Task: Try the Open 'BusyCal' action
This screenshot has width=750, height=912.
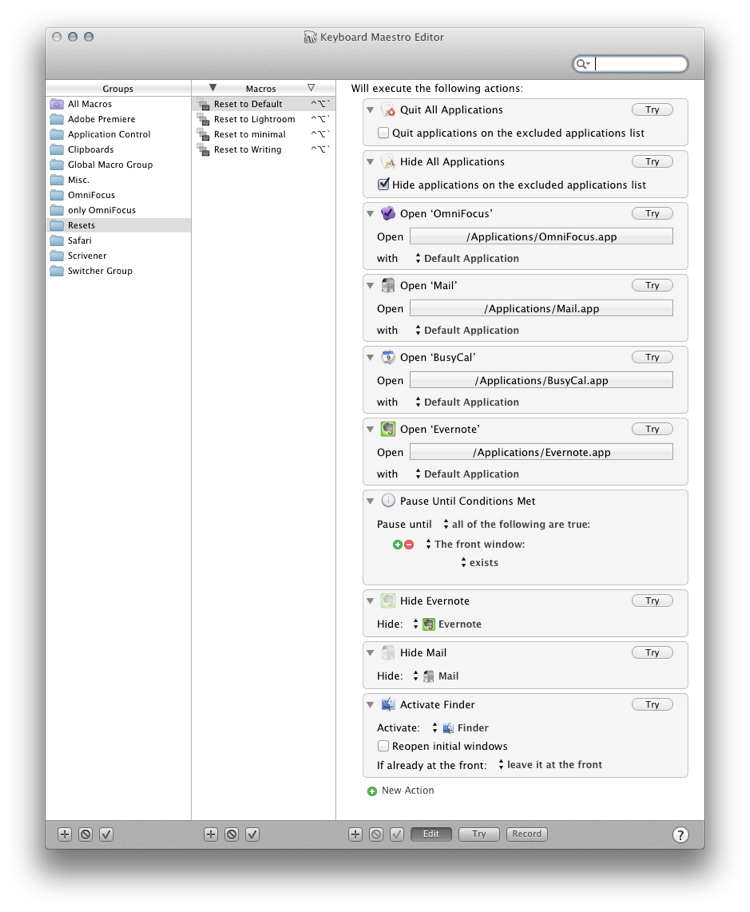Action: (x=652, y=357)
